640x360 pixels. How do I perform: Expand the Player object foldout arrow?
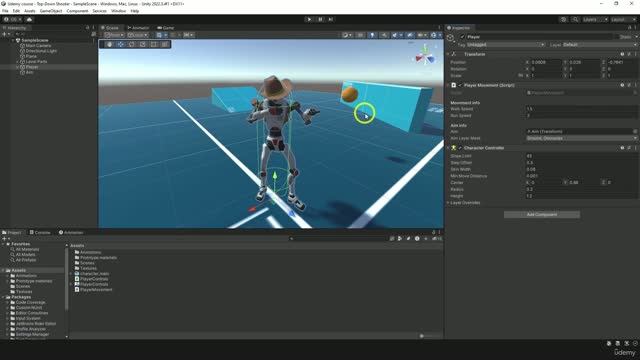[18, 67]
